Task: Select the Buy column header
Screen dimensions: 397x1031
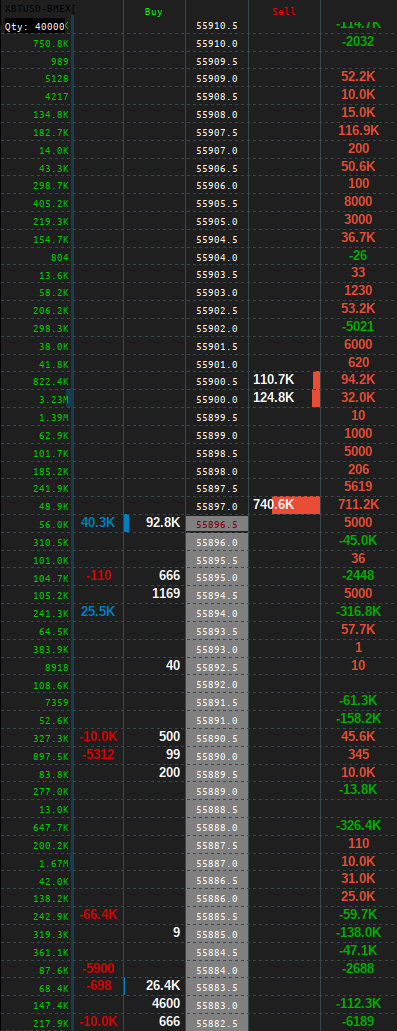Action: click(x=154, y=12)
